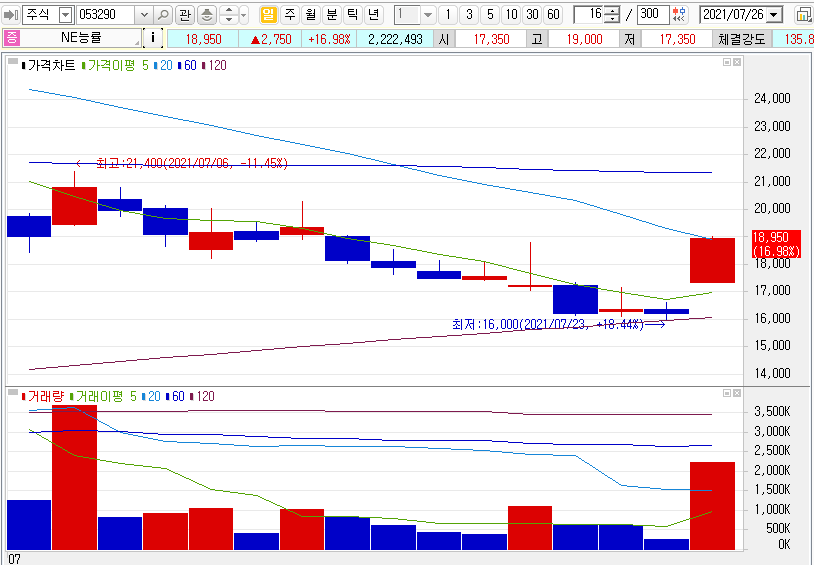
Task: Click the 20 moving average legend in price chart
Action: pyautogui.click(x=163, y=65)
